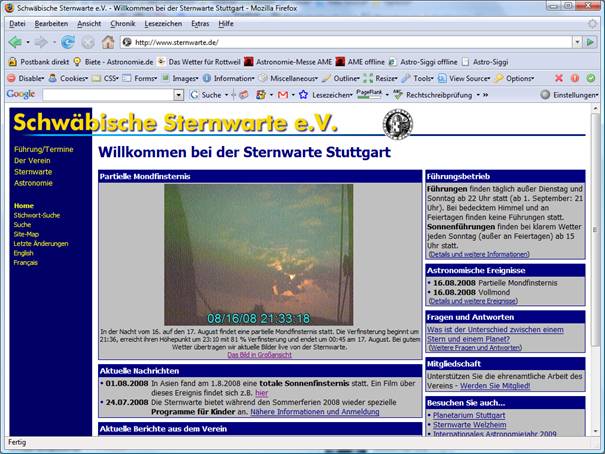Open the Postbank direkt bookmark

(x=39, y=62)
